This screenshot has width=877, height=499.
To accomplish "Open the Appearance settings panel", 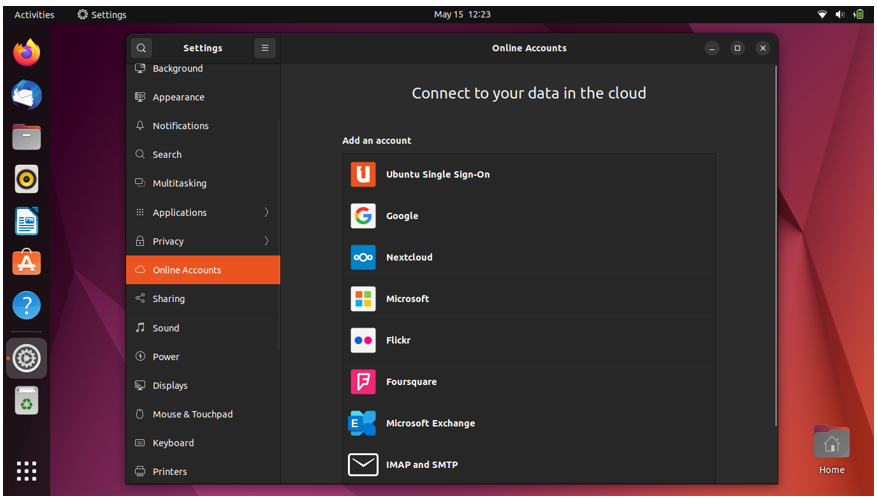I will point(203,97).
